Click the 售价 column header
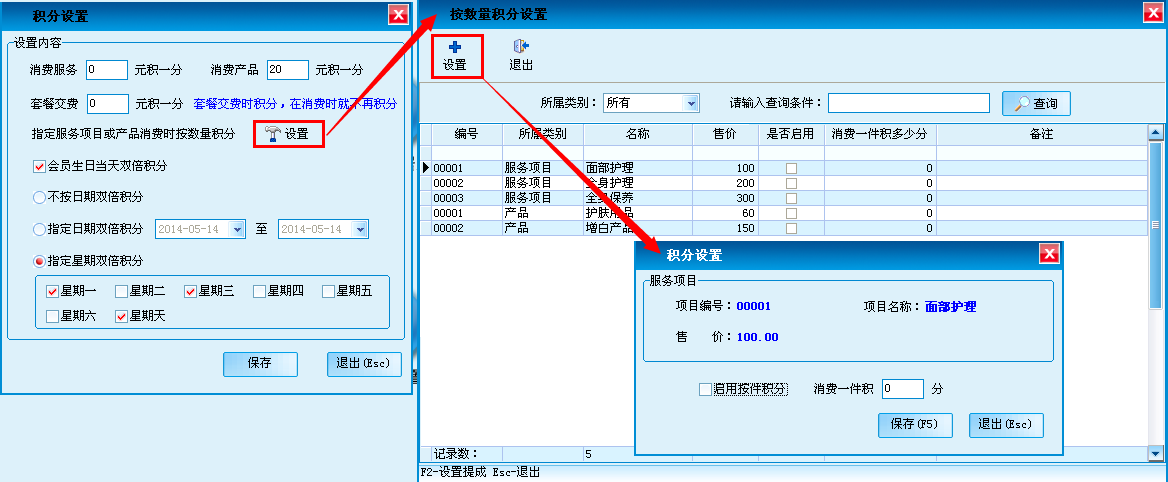Viewport: 1168px width, 482px height. [x=725, y=133]
